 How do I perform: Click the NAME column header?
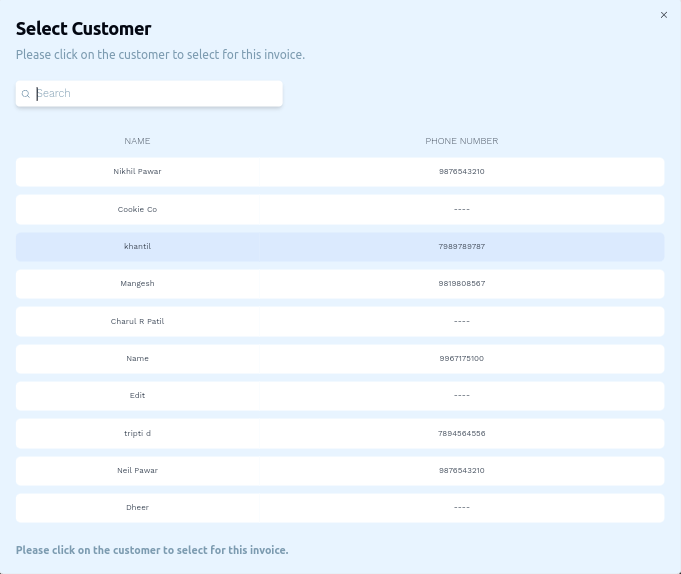coord(137,141)
